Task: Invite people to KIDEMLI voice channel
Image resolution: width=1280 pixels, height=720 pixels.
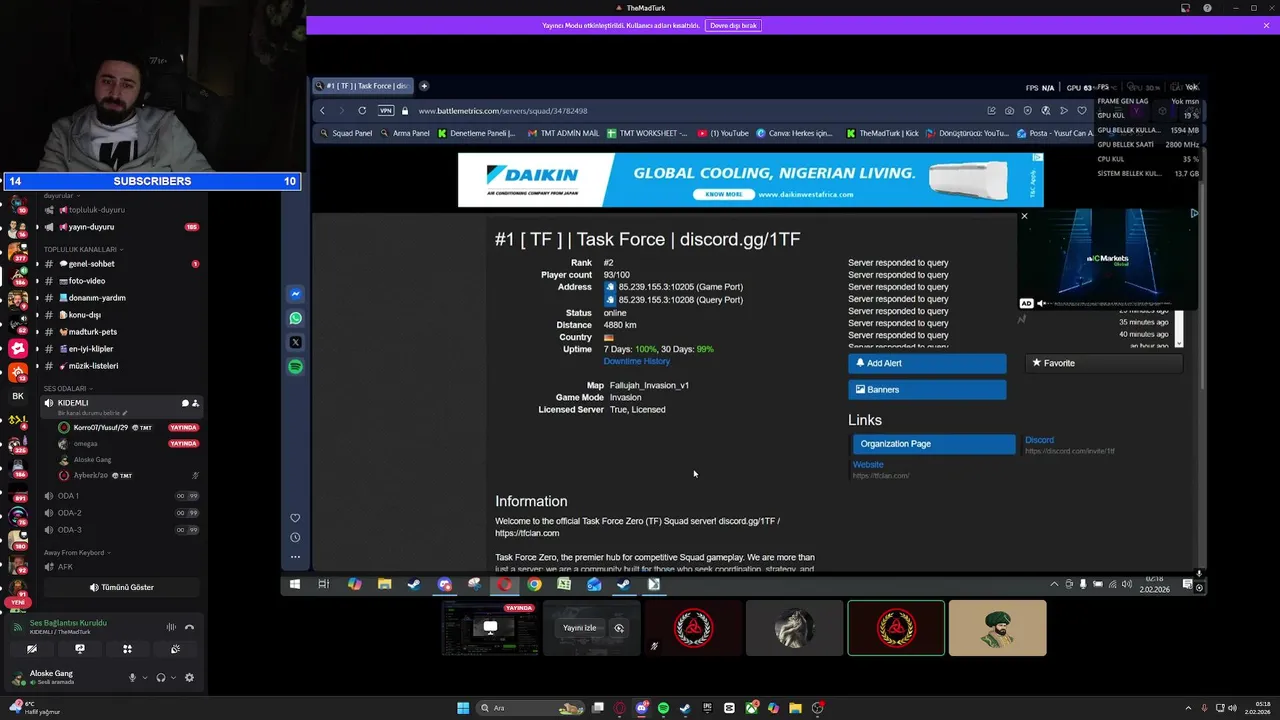Action: click(x=195, y=404)
